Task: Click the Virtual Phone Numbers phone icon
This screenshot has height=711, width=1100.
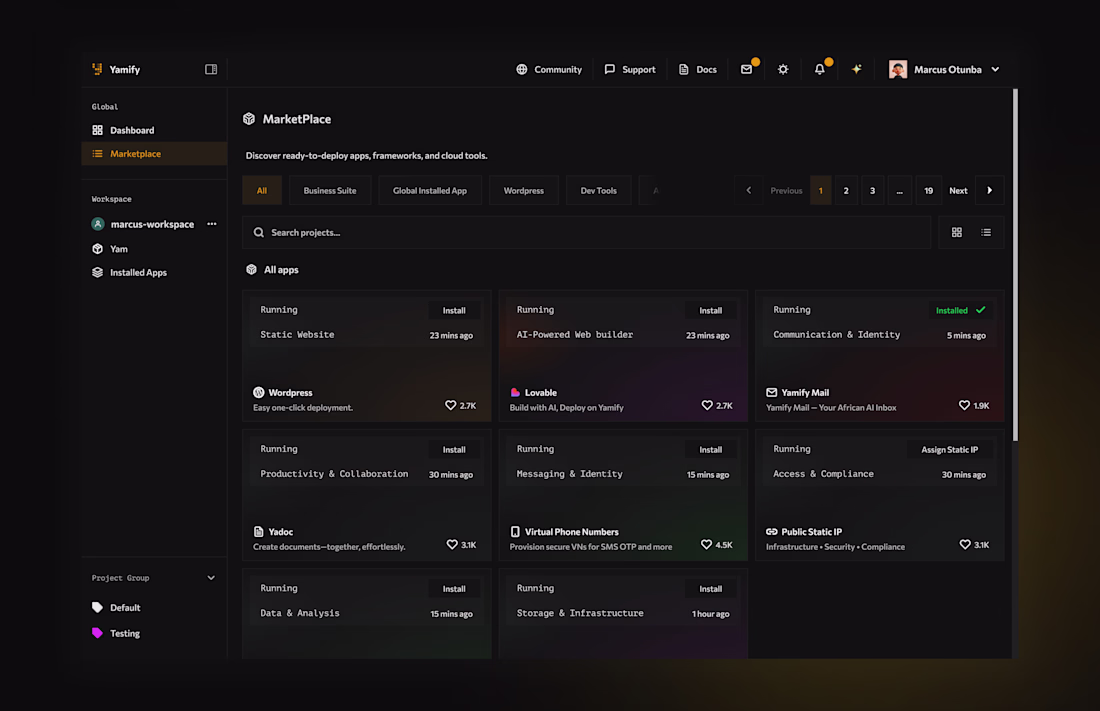Action: [515, 531]
